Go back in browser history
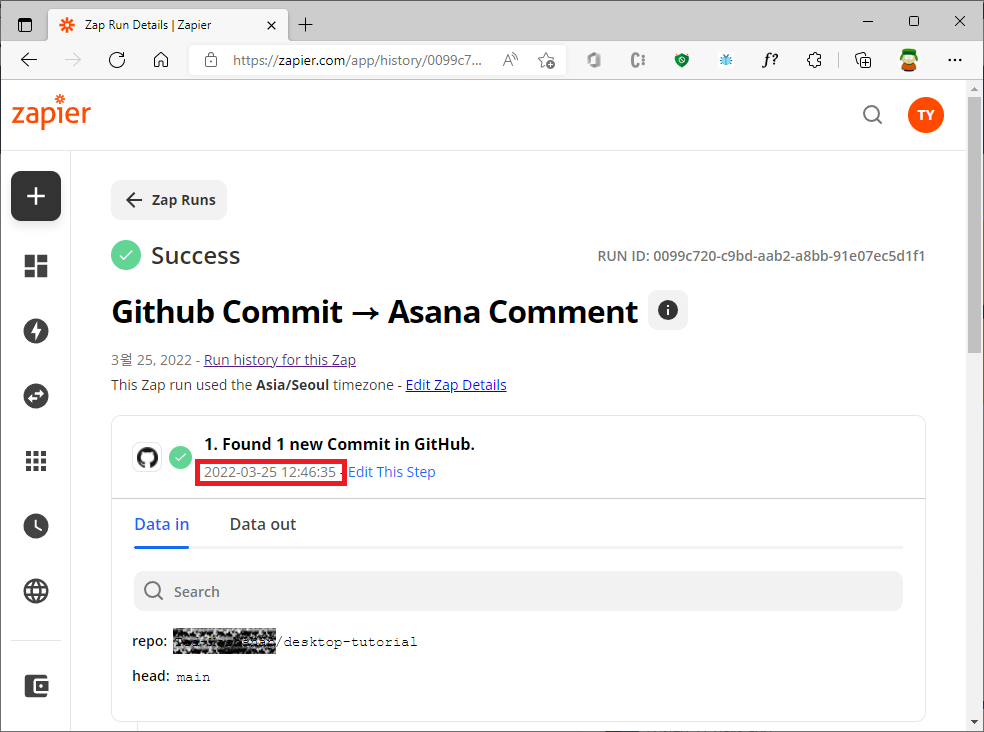984x732 pixels. (x=29, y=60)
